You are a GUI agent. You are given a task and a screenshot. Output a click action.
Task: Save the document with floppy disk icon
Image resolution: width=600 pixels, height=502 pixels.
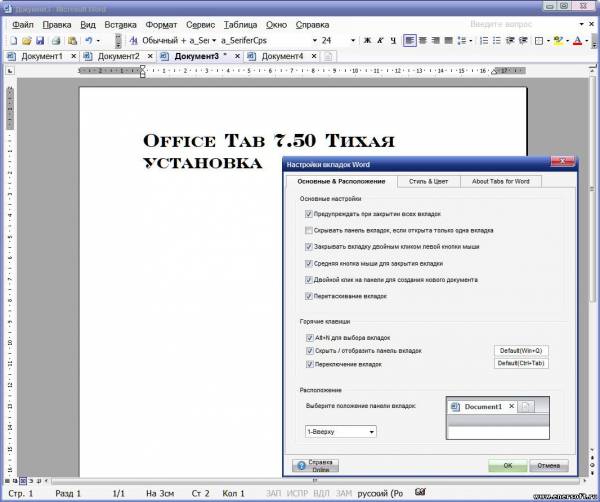point(40,40)
